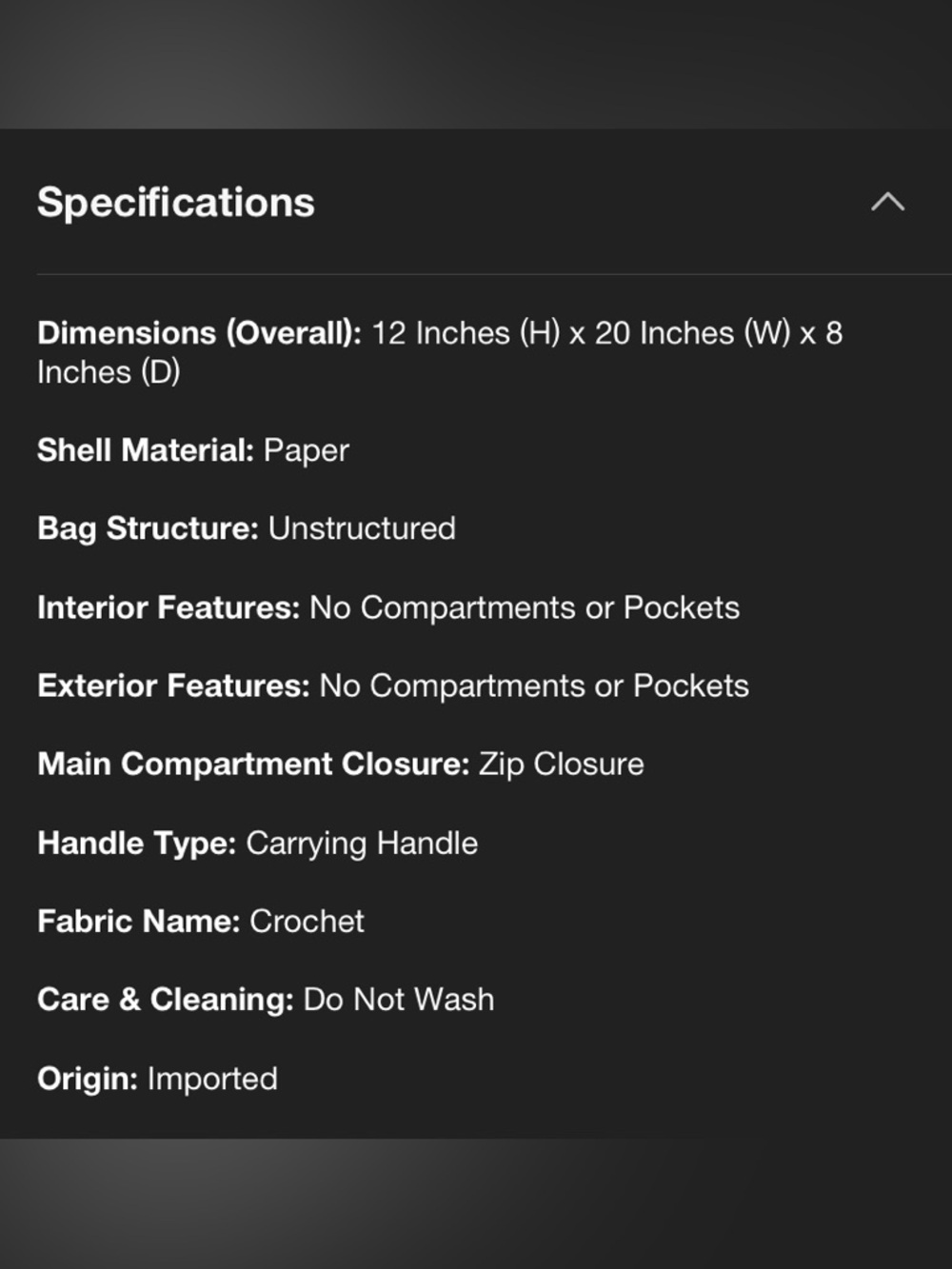952x1269 pixels.
Task: Click the Origin label
Action: point(88,1079)
